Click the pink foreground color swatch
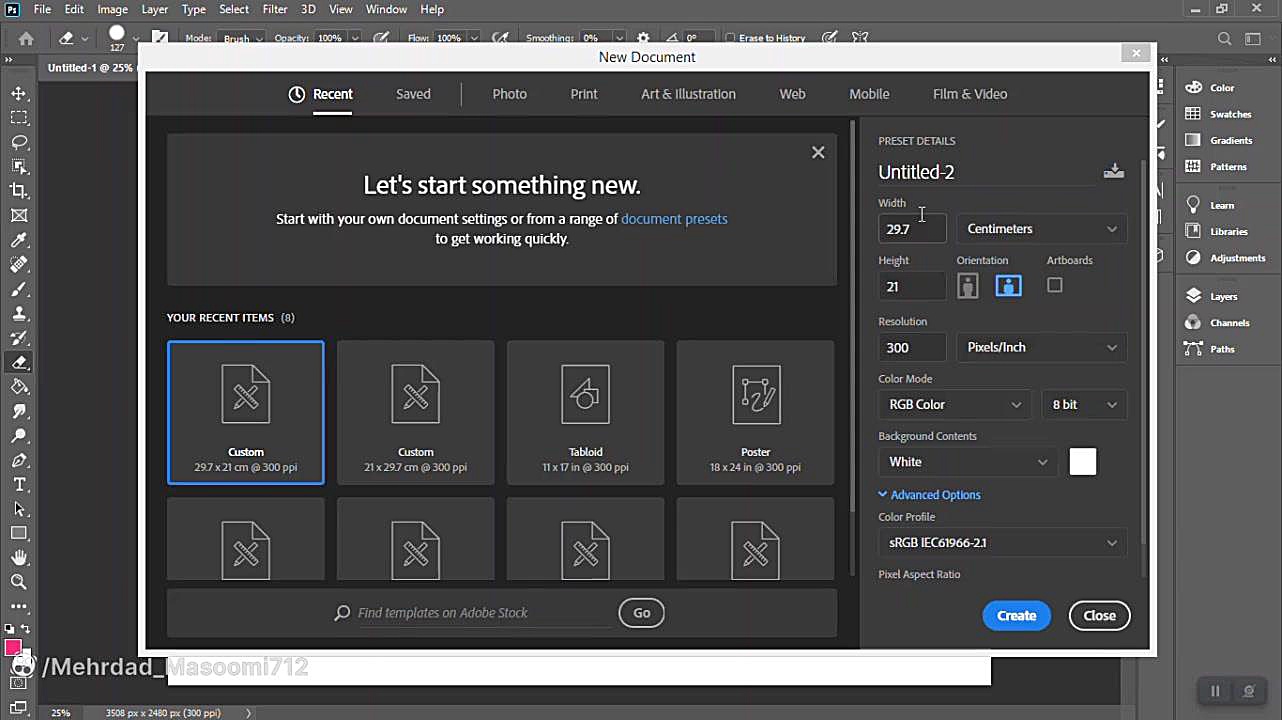 pos(13,648)
